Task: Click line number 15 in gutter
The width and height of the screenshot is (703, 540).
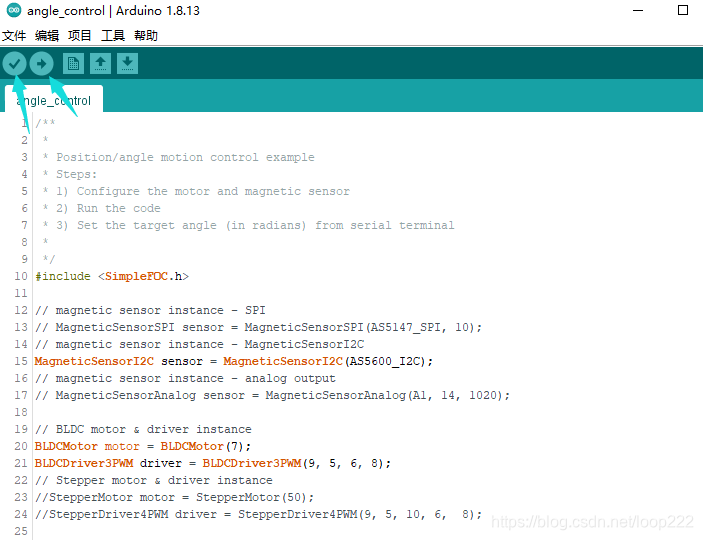Action: point(21,361)
